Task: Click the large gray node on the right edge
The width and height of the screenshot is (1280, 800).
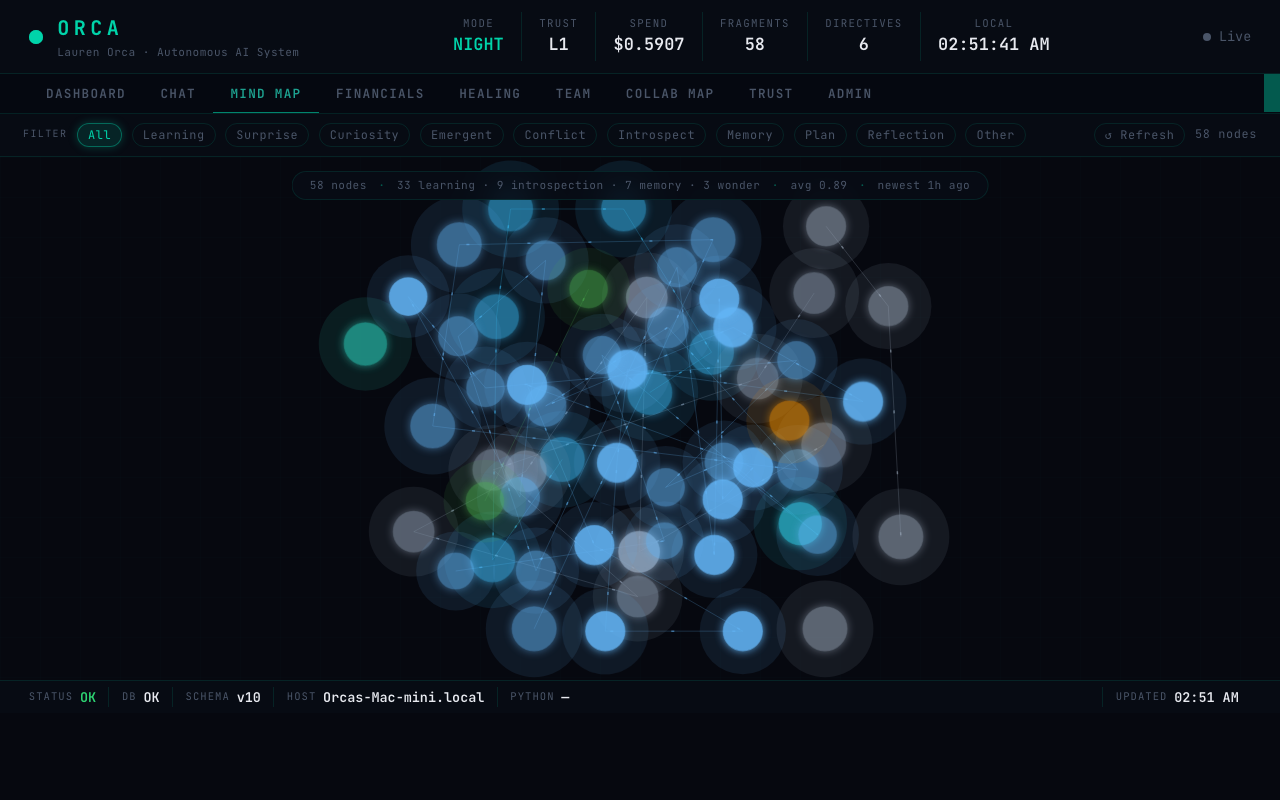Action: (x=901, y=537)
